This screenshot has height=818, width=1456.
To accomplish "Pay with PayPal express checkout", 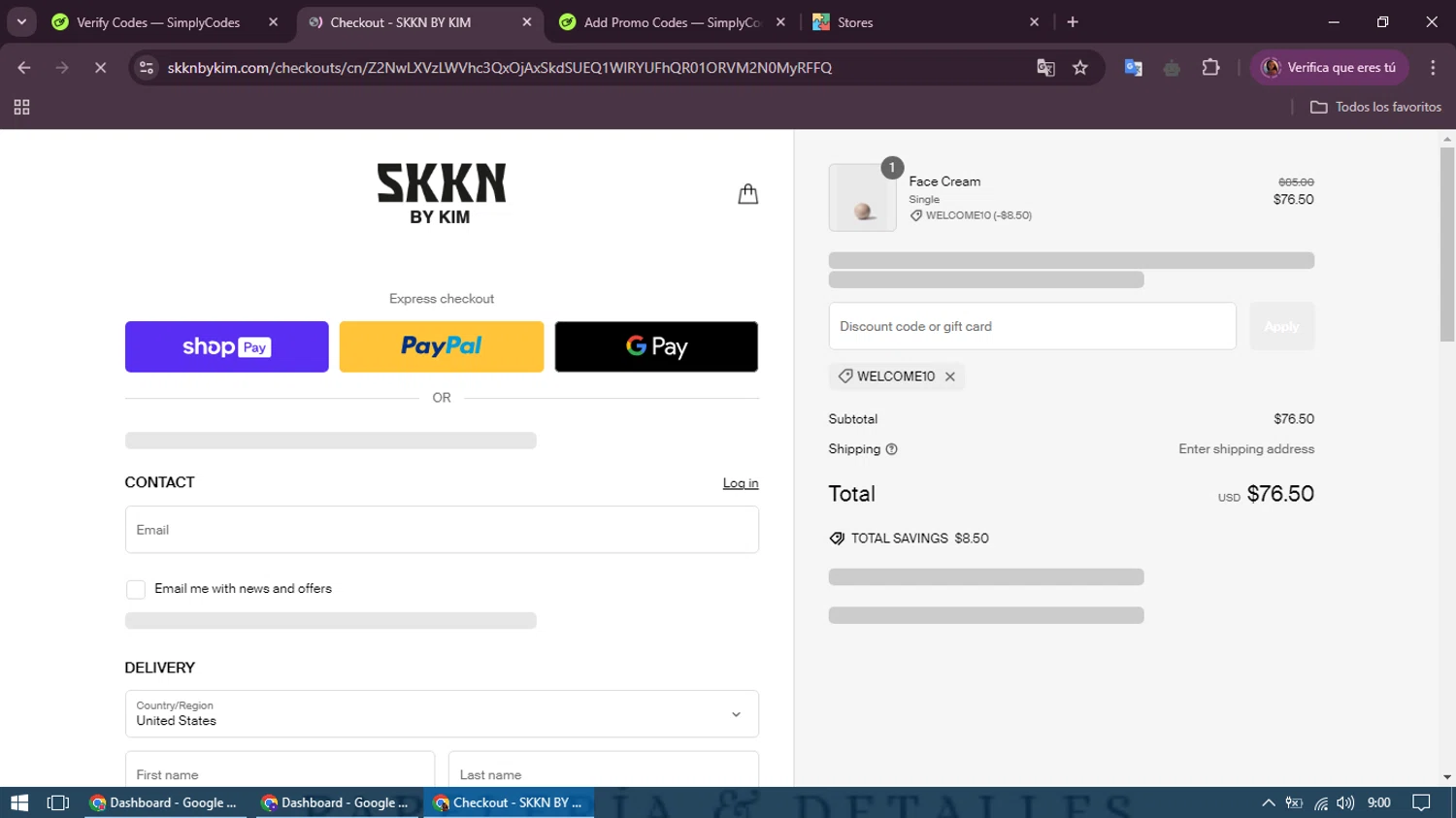I will pyautogui.click(x=442, y=346).
